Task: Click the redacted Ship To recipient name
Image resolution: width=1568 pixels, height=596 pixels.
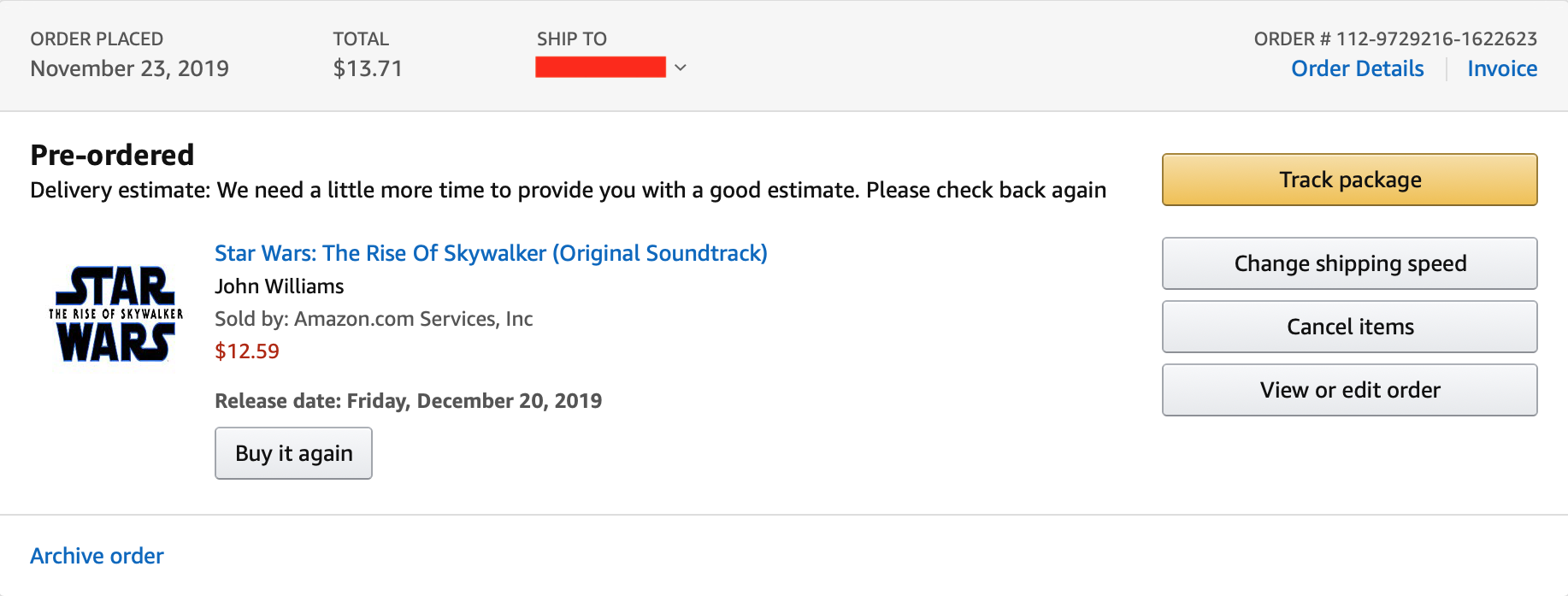Action: tap(600, 67)
